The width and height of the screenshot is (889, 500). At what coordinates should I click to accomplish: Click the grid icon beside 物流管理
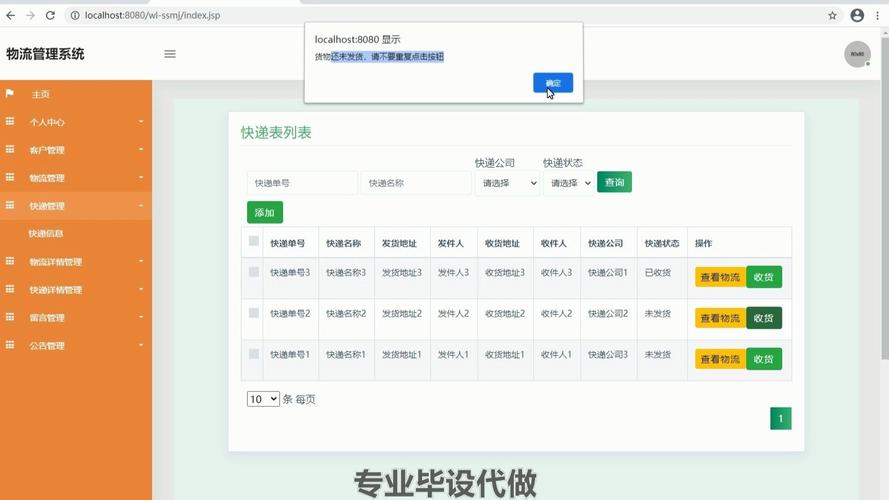[10, 177]
